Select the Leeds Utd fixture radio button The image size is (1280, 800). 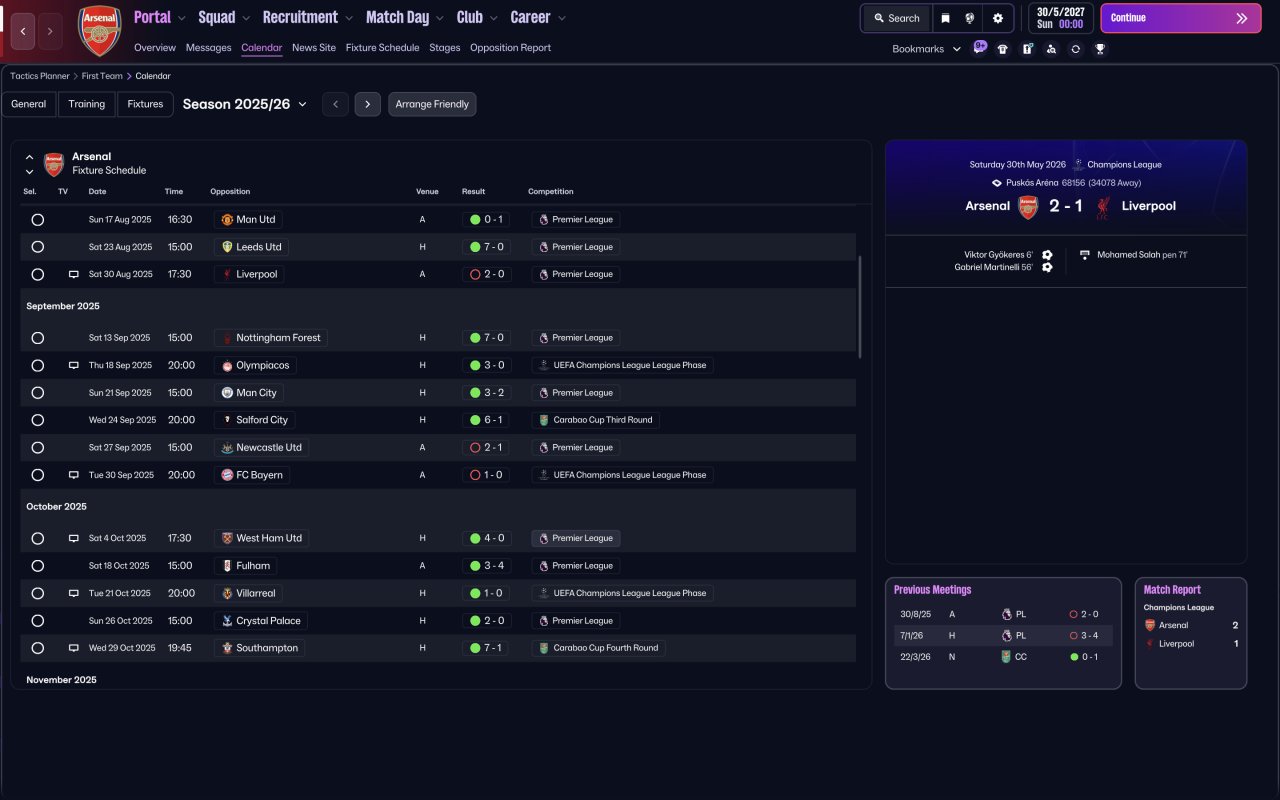(37, 247)
